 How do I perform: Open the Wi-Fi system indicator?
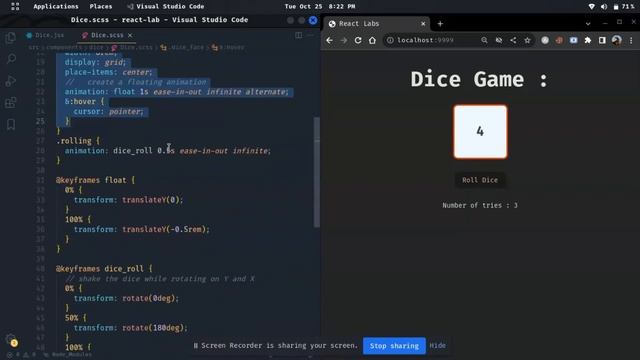pos(591,7)
